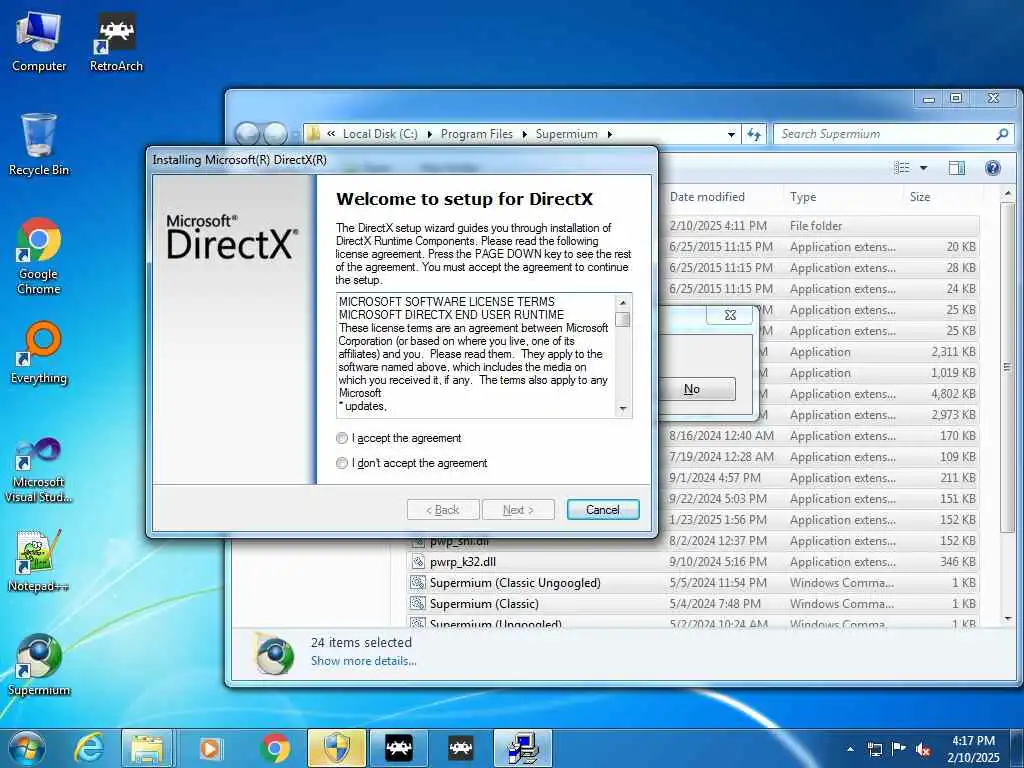Select 'Supermium (Classic)' file row
Viewport: 1024px width, 768px height.
click(x=484, y=603)
